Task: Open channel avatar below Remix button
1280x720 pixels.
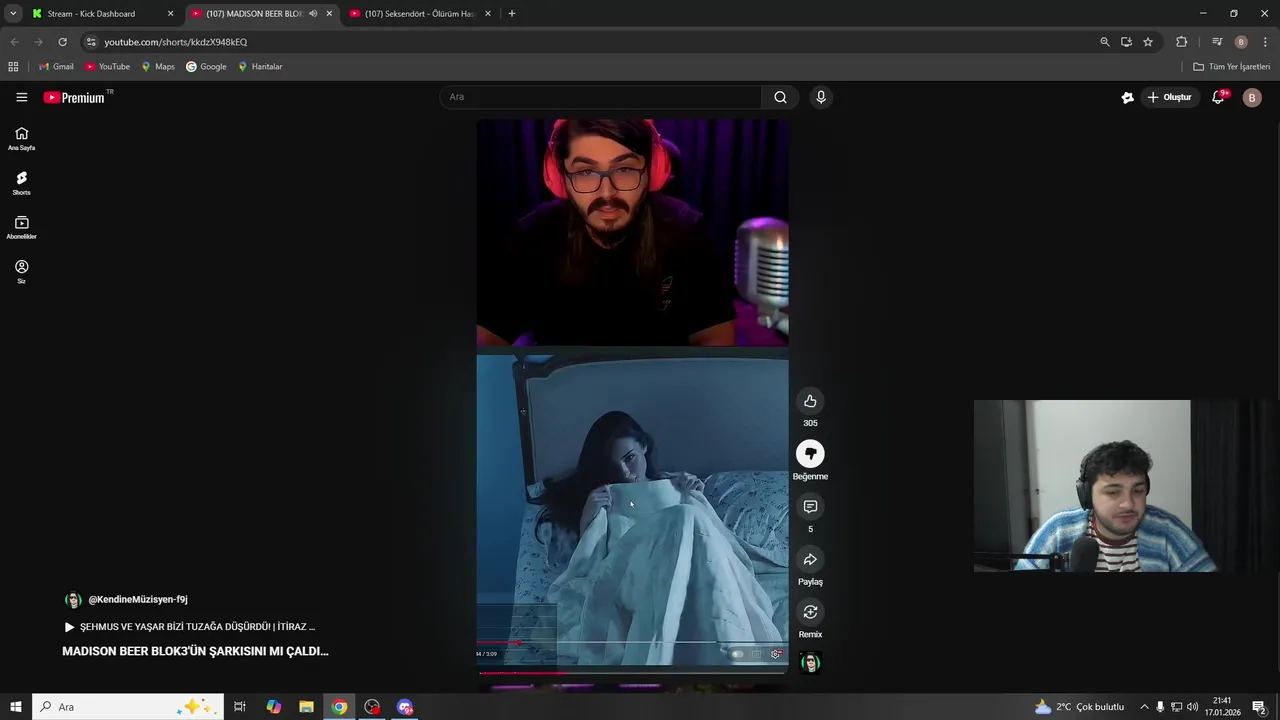Action: pyautogui.click(x=811, y=663)
